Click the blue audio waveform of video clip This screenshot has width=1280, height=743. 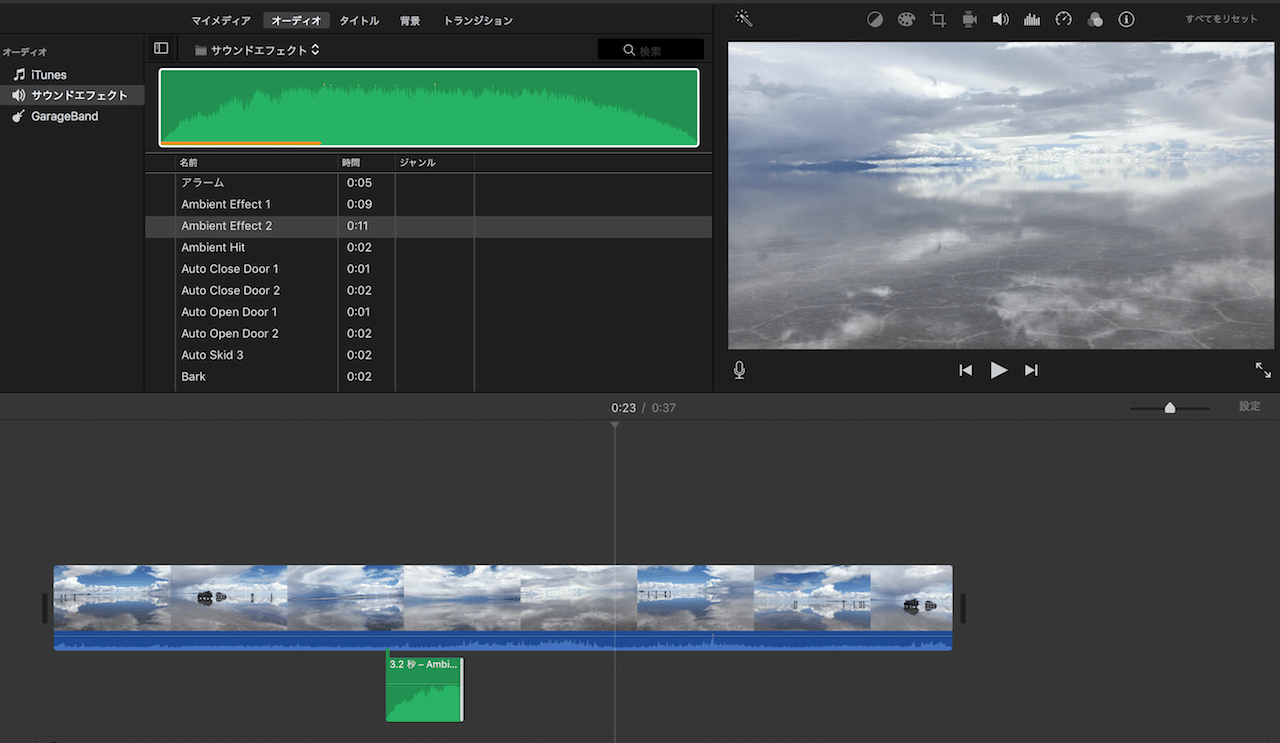[x=503, y=641]
